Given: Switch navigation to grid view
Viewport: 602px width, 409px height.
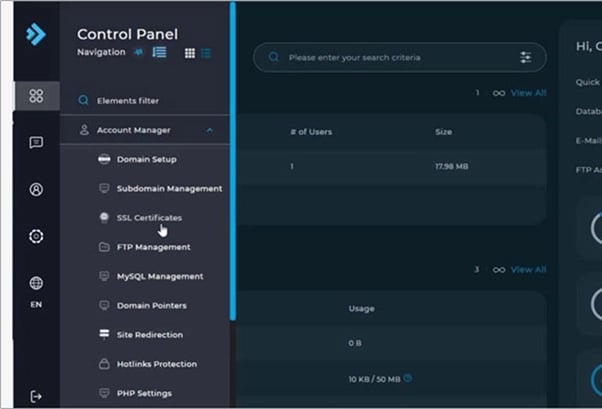Looking at the screenshot, I should coord(190,53).
